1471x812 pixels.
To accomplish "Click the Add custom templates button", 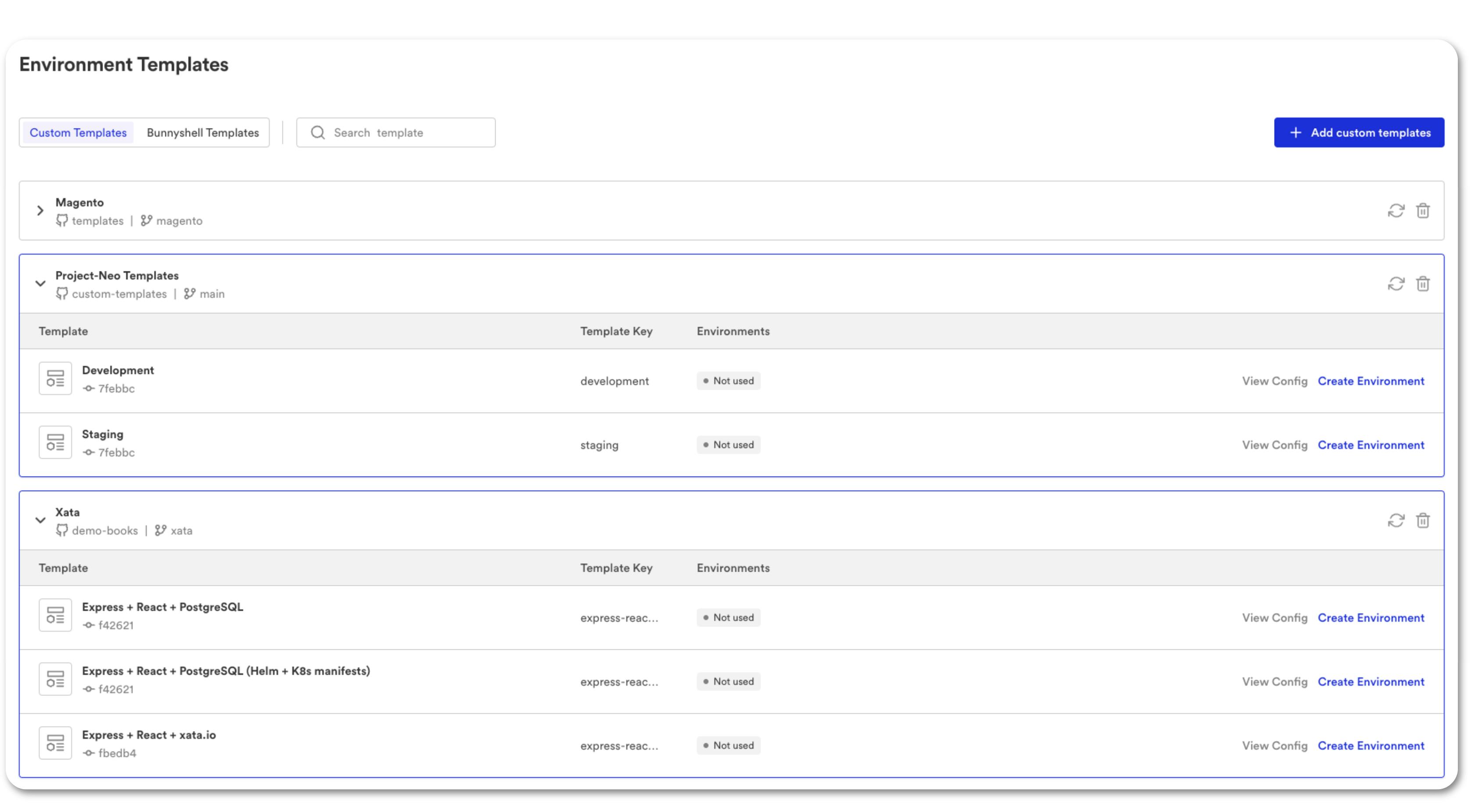I will tap(1359, 132).
